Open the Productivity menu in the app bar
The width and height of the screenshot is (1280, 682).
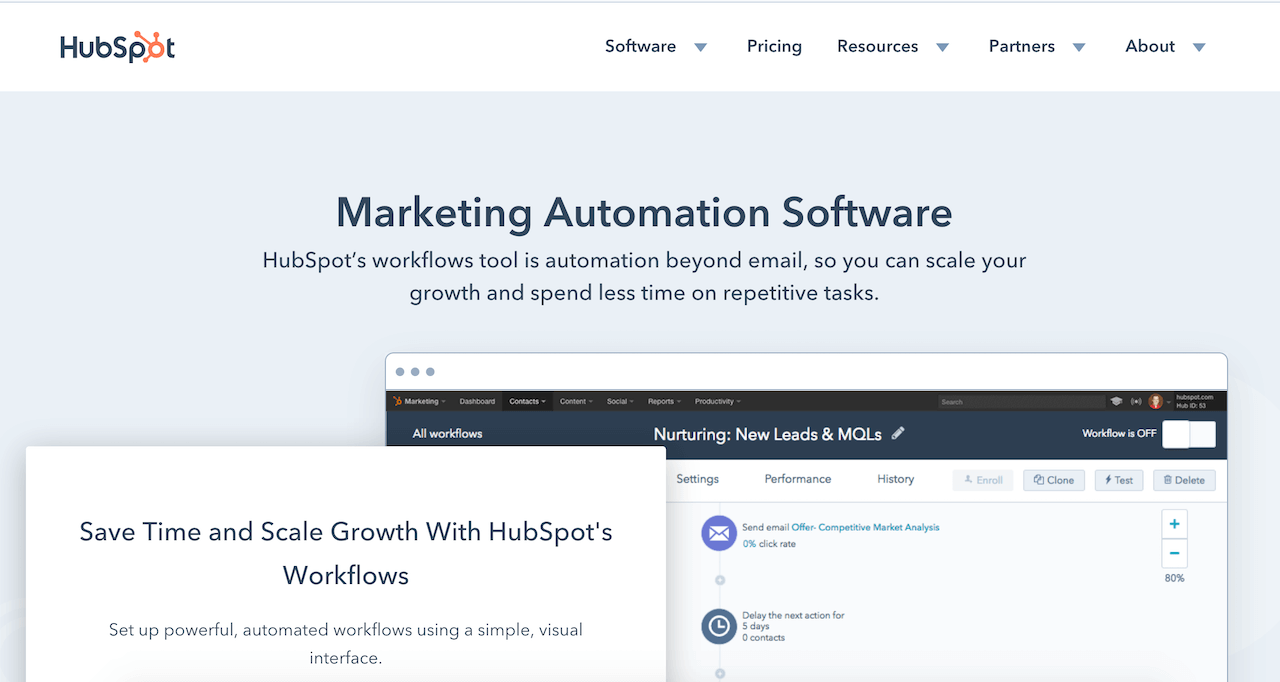(x=718, y=401)
